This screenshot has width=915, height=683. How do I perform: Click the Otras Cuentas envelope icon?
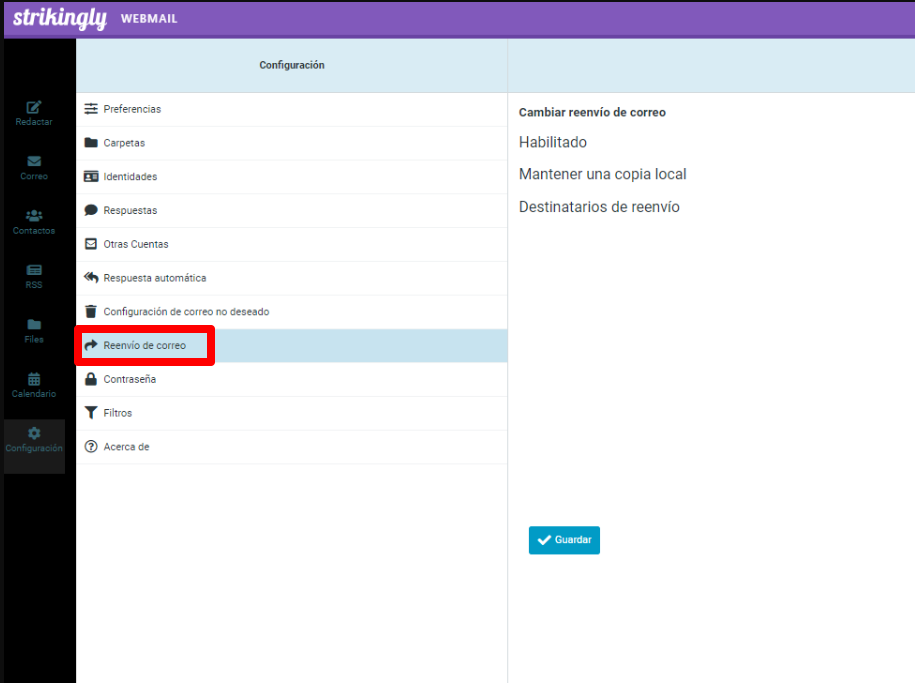pos(91,244)
